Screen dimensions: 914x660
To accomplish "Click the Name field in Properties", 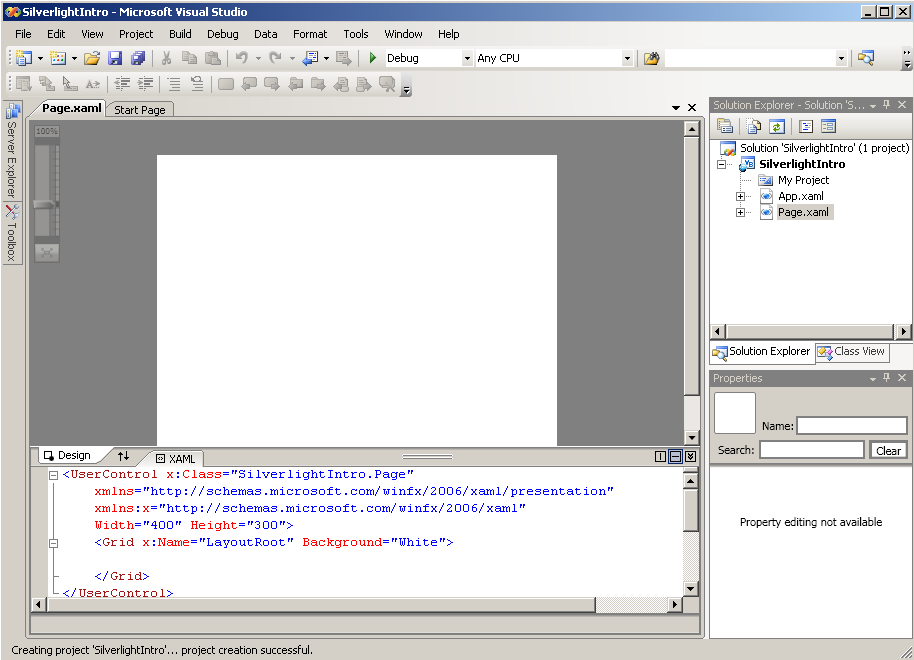I will (852, 426).
